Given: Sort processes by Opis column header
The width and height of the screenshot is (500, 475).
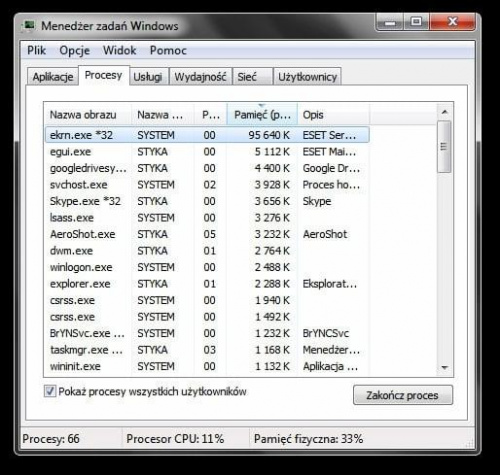Looking at the screenshot, I should (333, 115).
